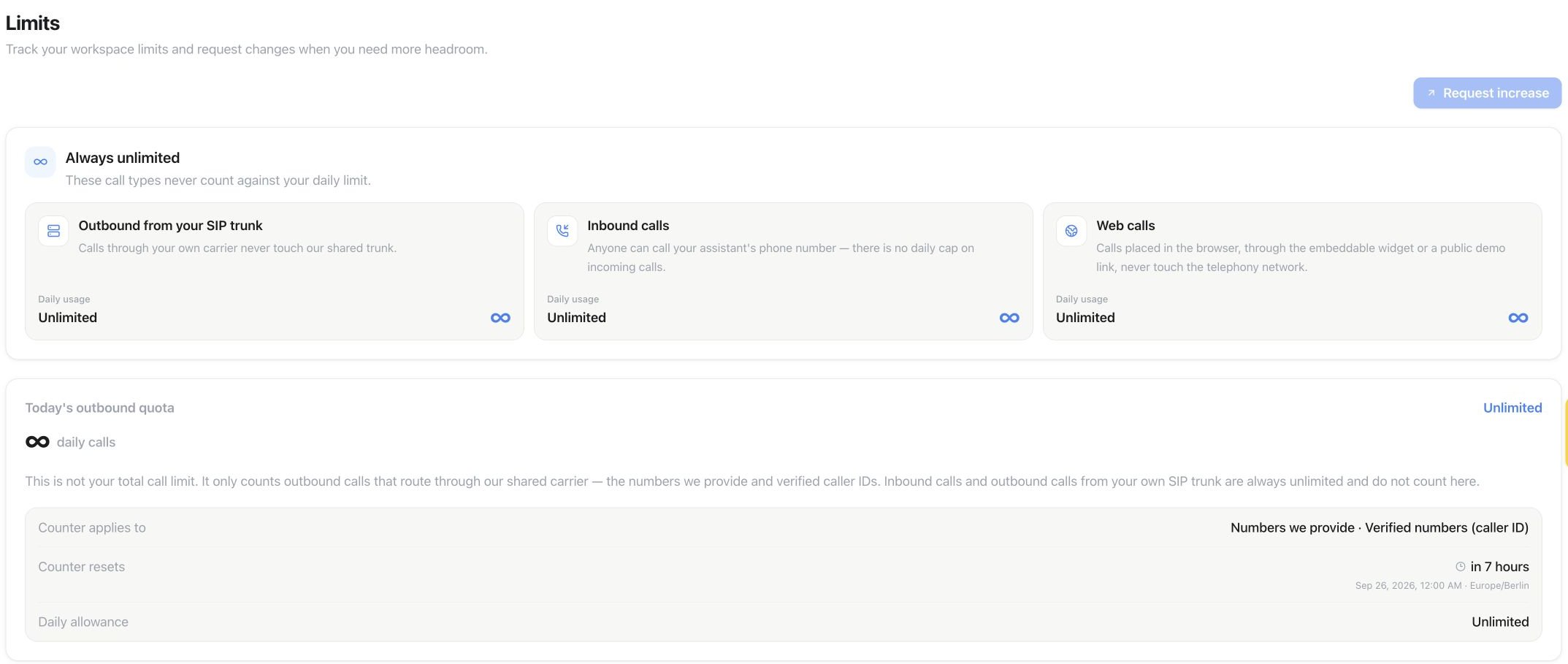The width and height of the screenshot is (1568, 664).
Task: Click the blue Unlimited label in quota header
Action: pos(1512,408)
